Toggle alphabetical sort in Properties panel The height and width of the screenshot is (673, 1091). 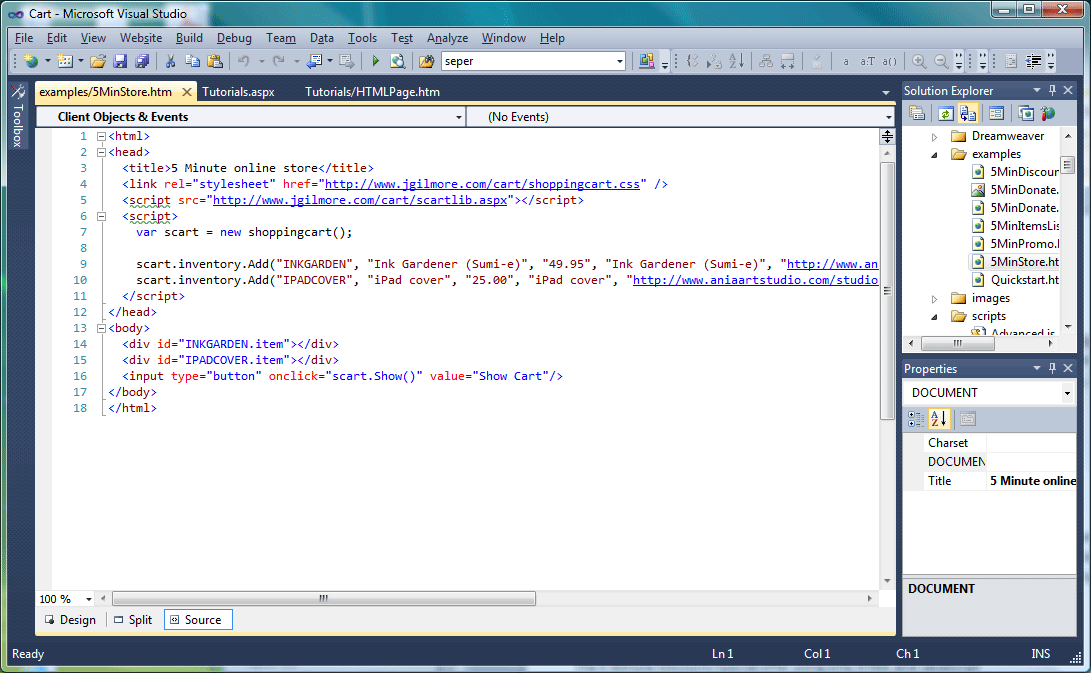pos(938,419)
